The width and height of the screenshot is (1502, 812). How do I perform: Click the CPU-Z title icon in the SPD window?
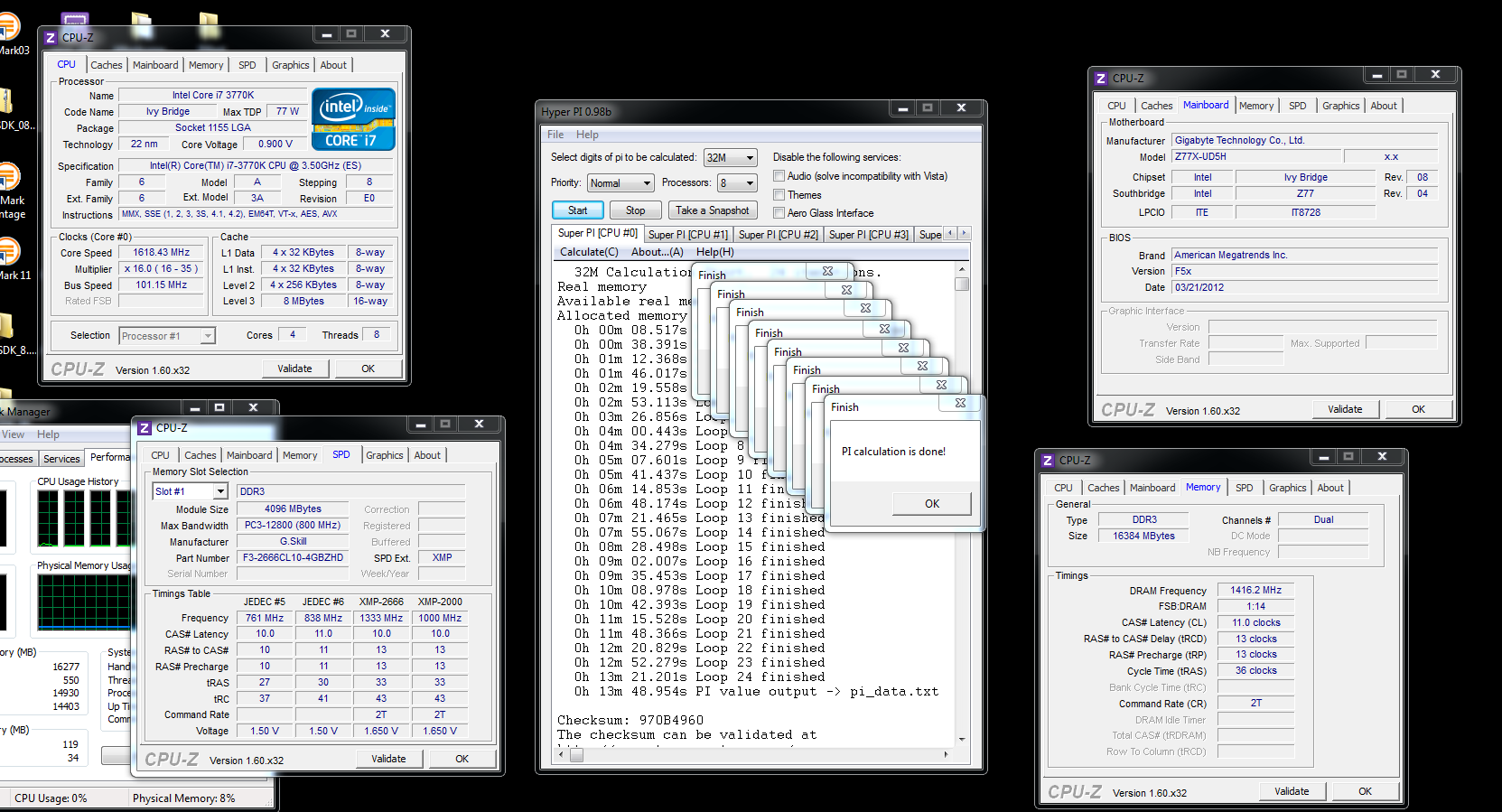pos(145,428)
